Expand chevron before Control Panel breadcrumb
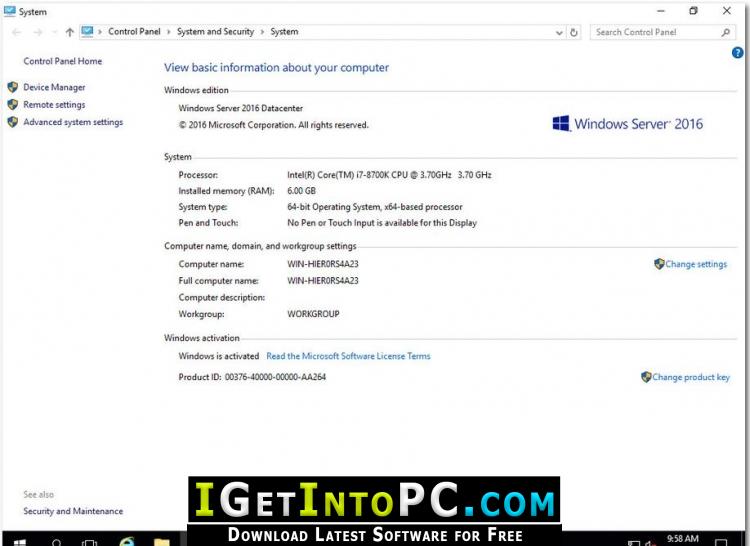The height and width of the screenshot is (546, 750). click(x=100, y=32)
